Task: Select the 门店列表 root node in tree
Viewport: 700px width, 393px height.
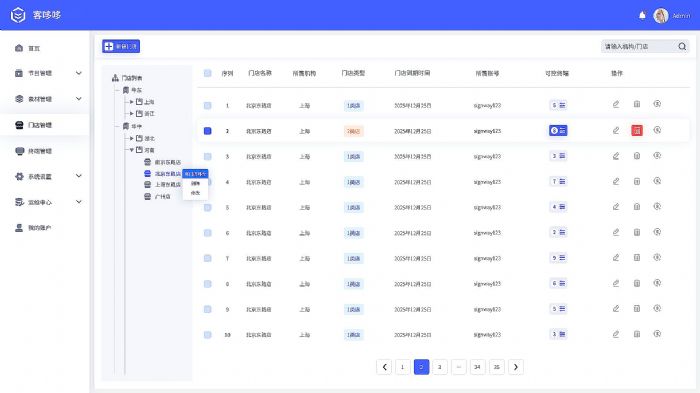Action: click(127, 78)
